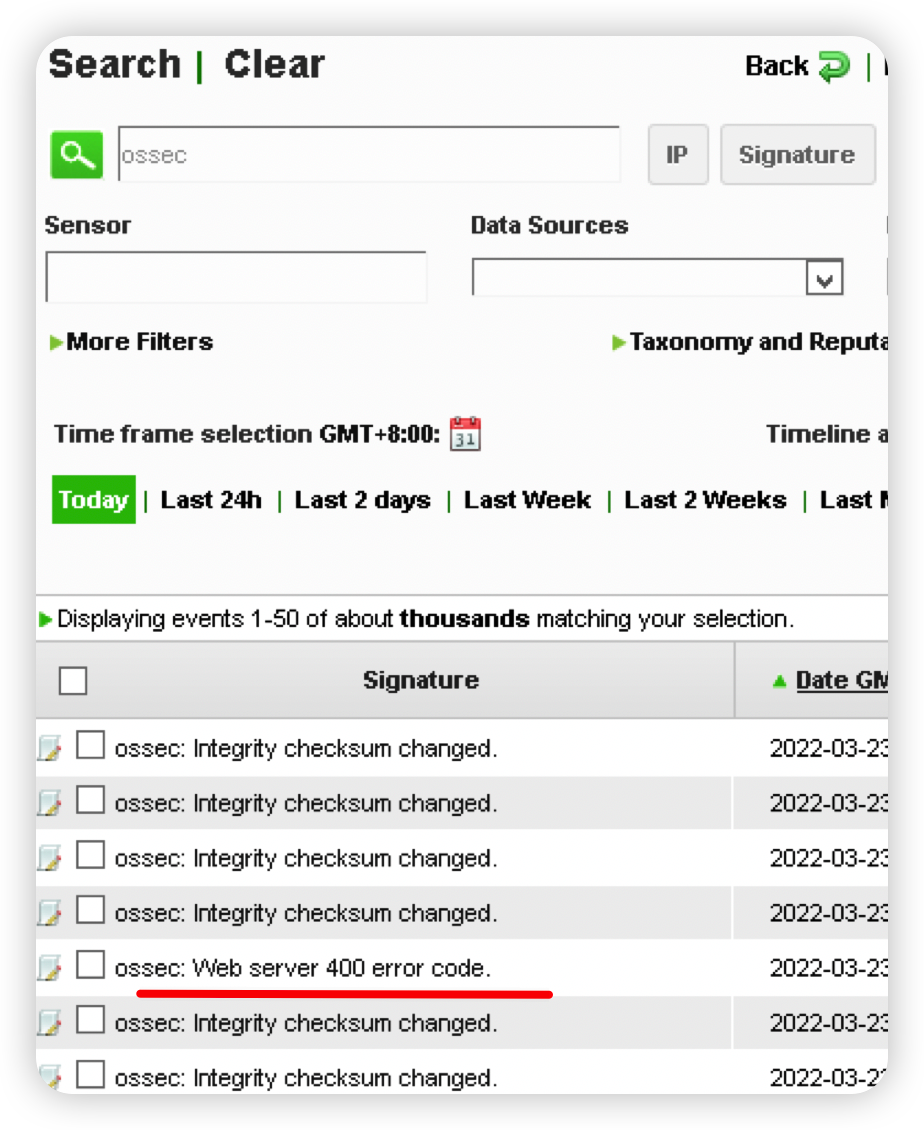Select the Last Week time frame
924x1130 pixels.
pos(527,499)
